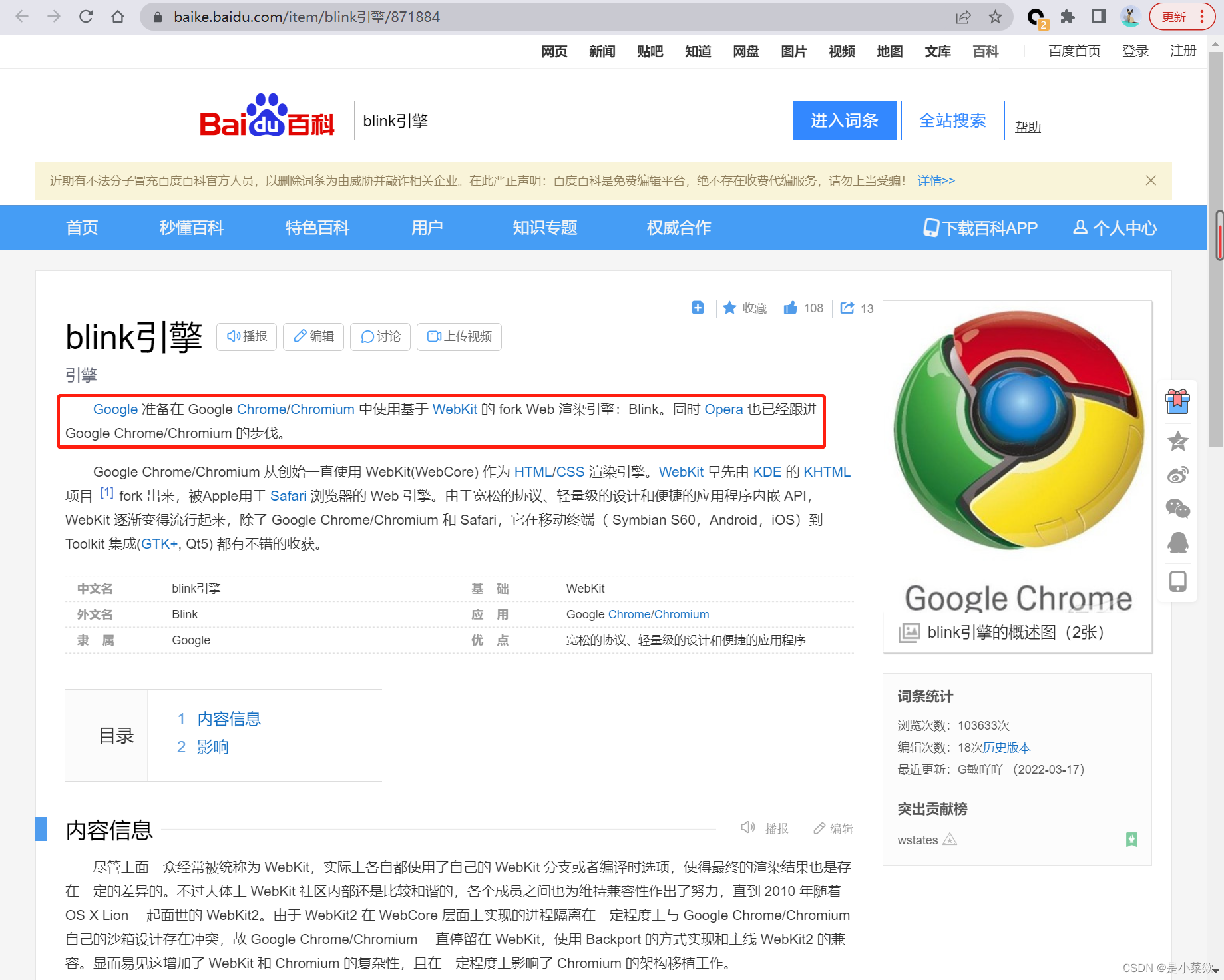Close the yellow notice banner

(1151, 180)
